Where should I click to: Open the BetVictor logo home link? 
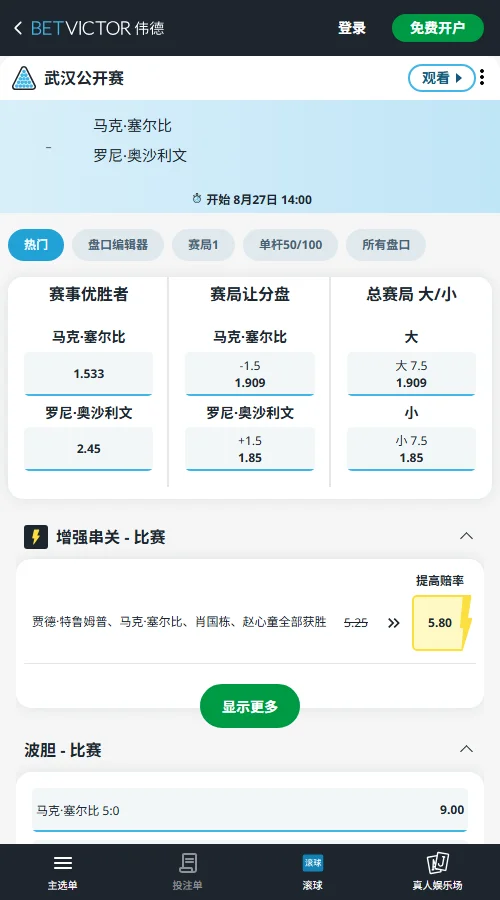click(98, 28)
